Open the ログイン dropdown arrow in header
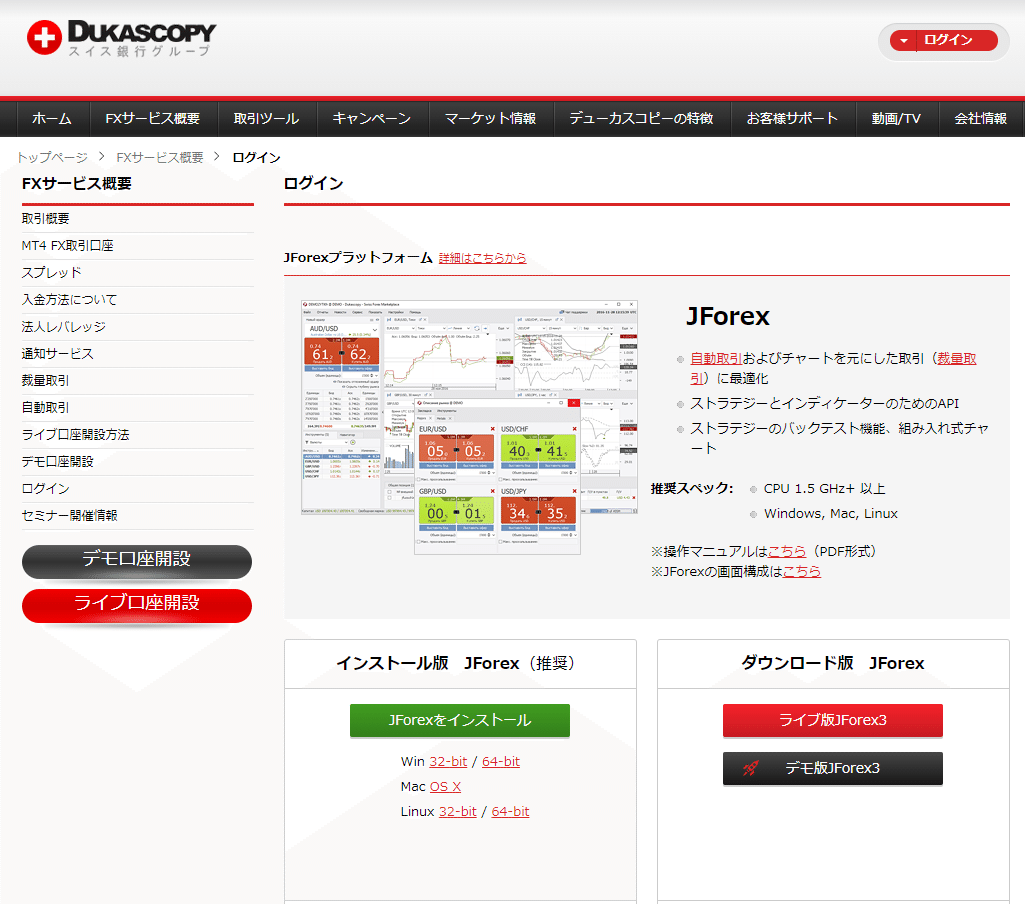 (904, 41)
